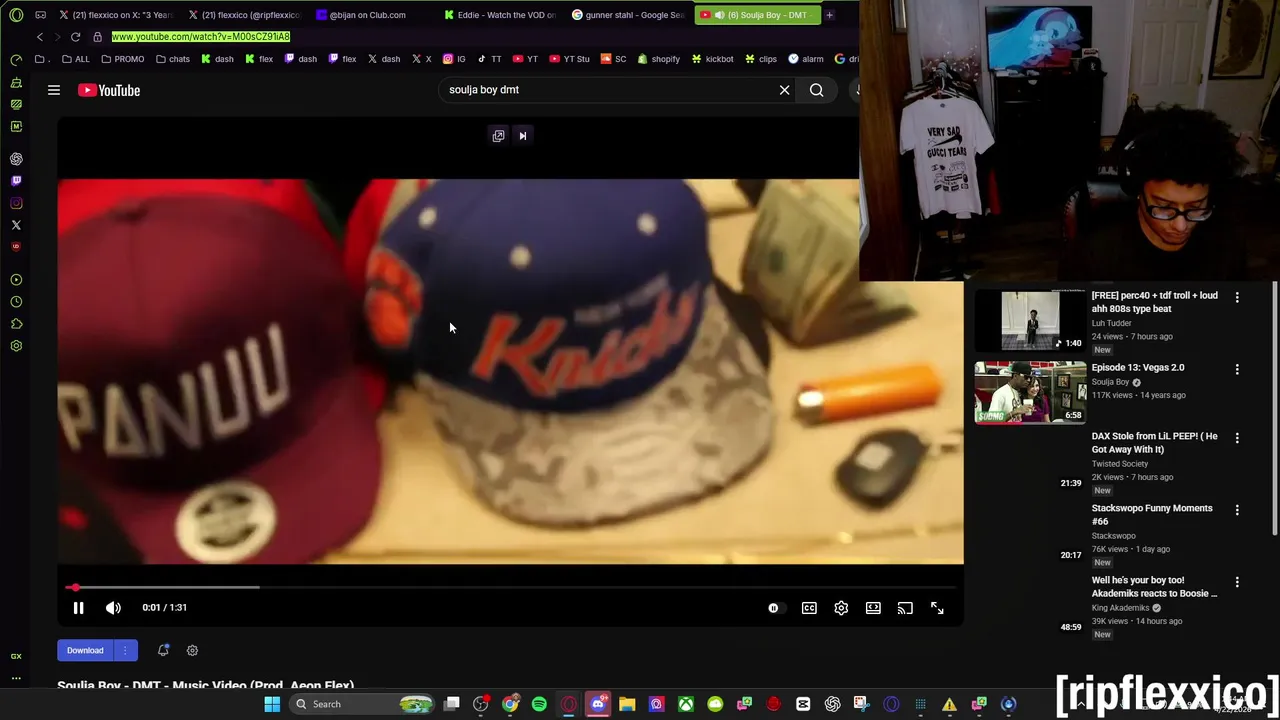Open File Explorer from the taskbar

click(x=627, y=704)
